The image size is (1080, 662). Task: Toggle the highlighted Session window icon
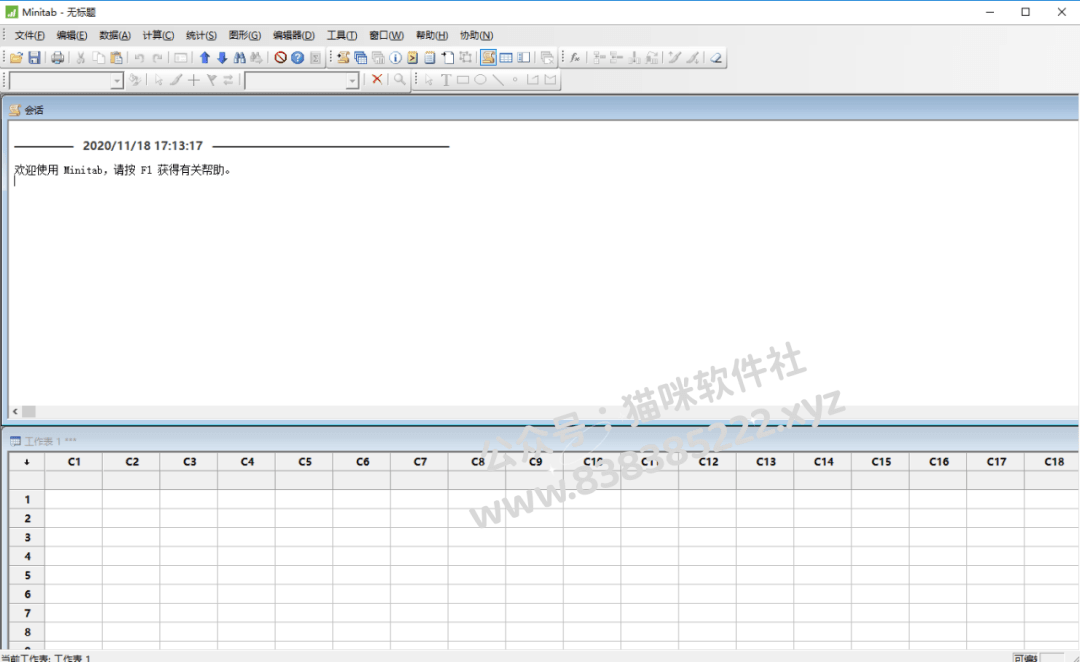(x=488, y=58)
